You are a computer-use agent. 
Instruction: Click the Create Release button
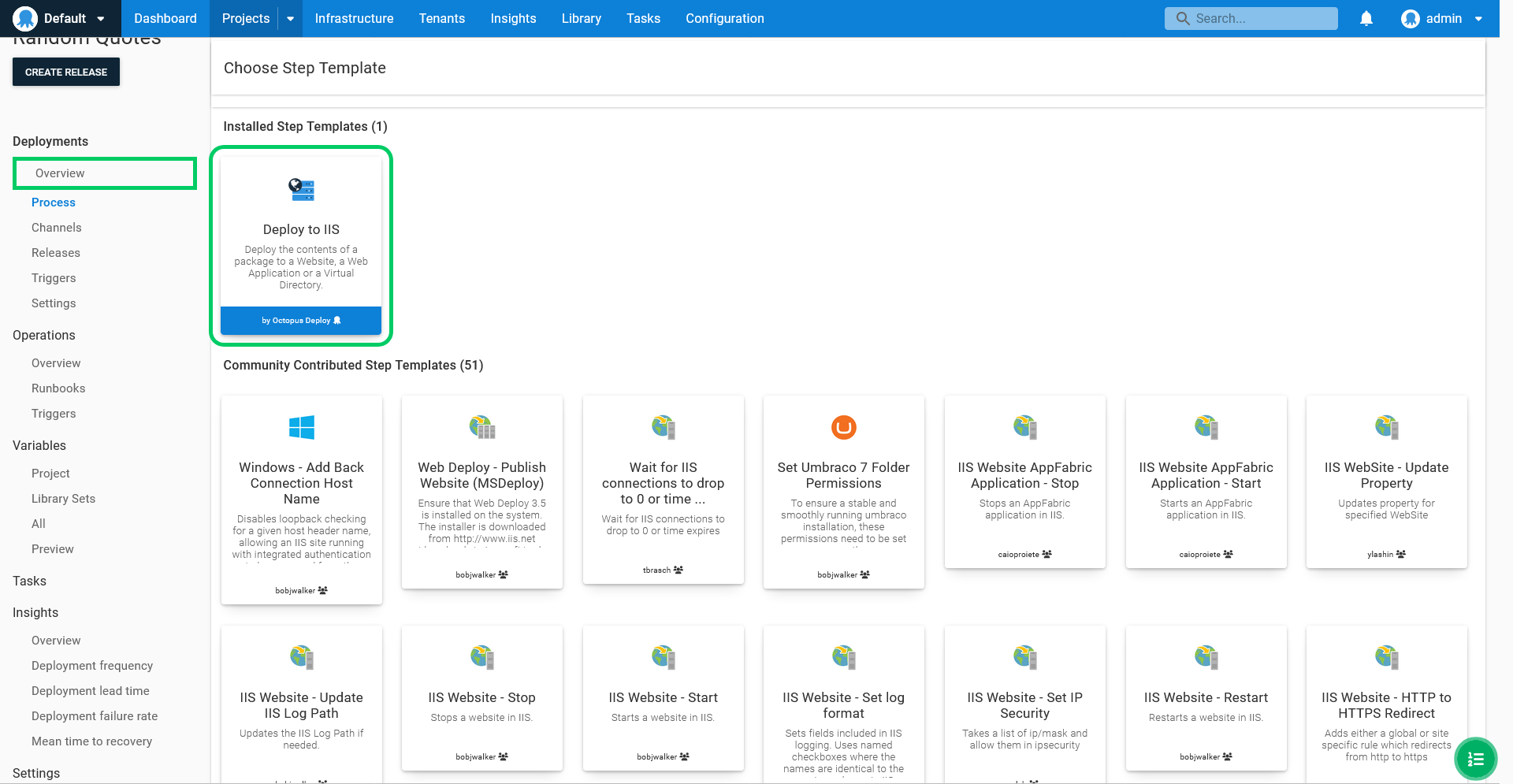(66, 72)
